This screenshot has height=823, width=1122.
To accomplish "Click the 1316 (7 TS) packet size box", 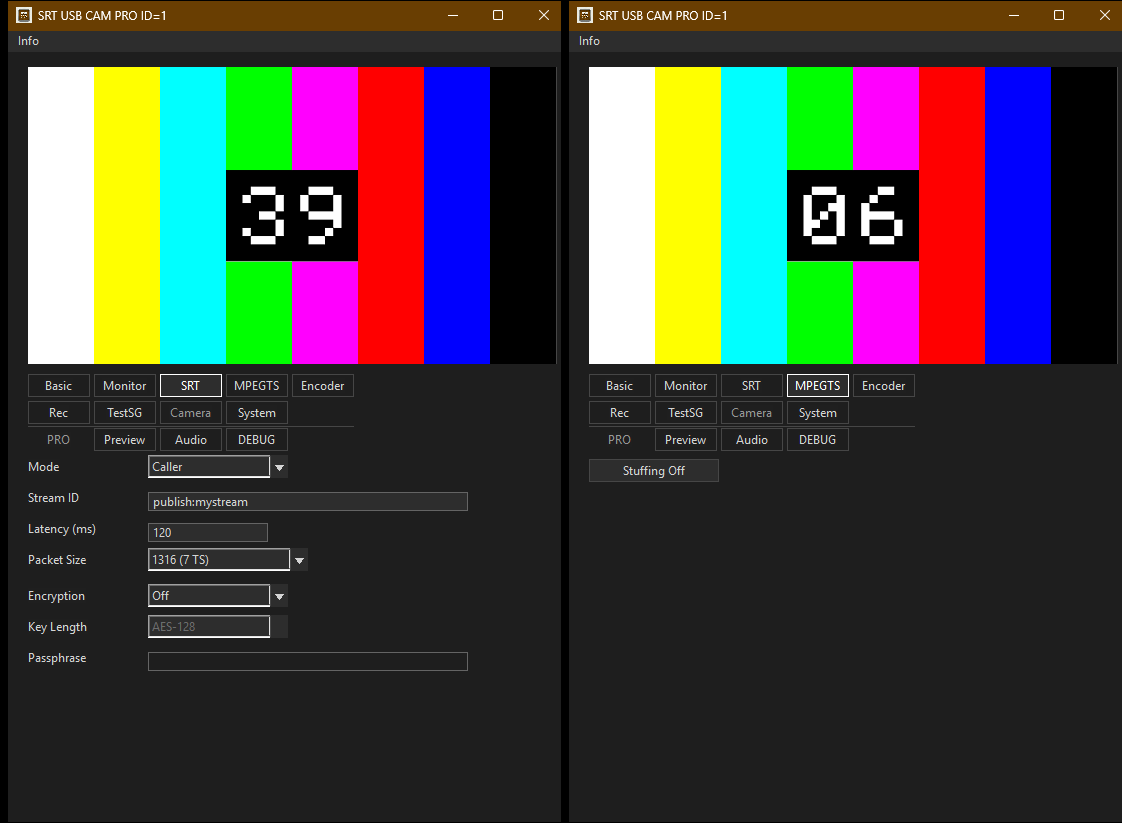I will 219,560.
